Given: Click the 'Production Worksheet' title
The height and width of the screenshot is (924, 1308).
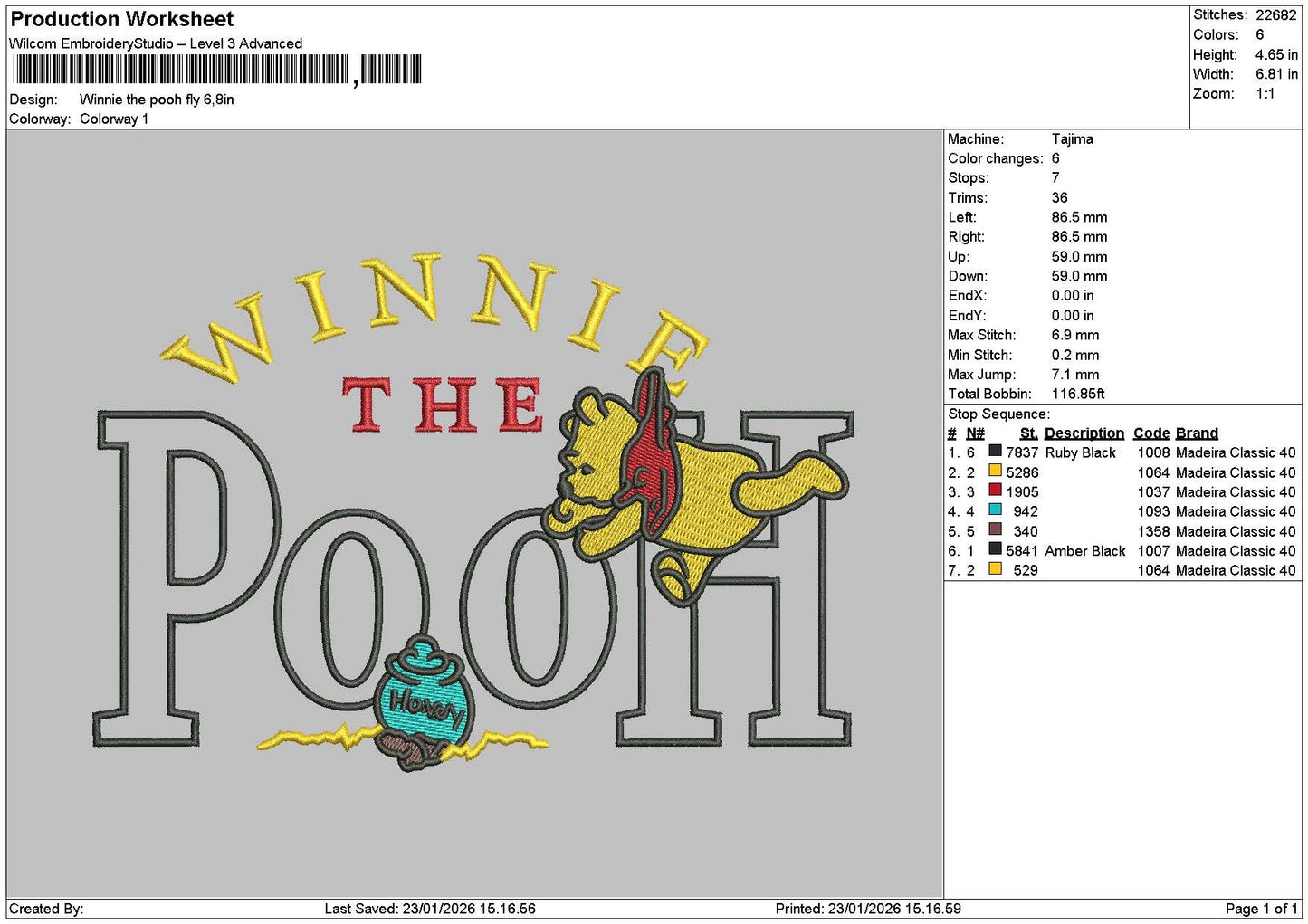Looking at the screenshot, I should coord(121,19).
